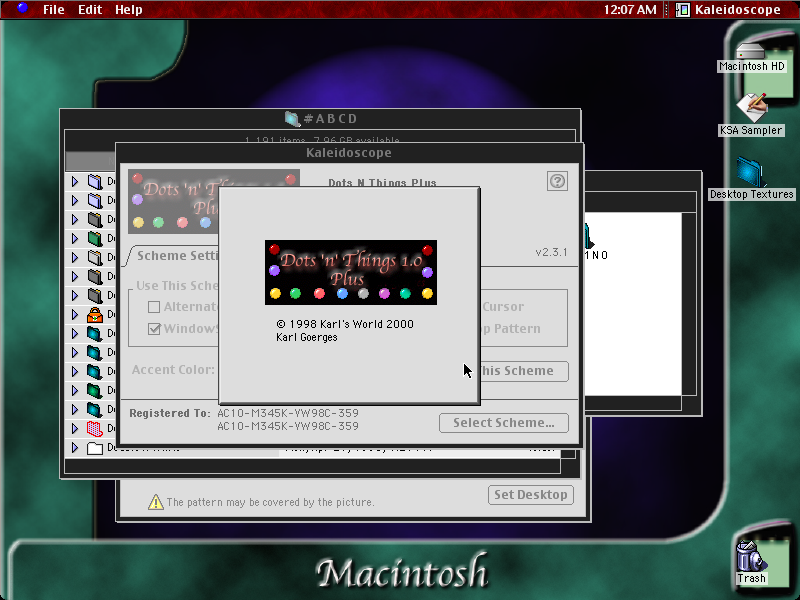
Task: Click the folder icon in #ABCD title bar
Action: pyautogui.click(x=292, y=119)
